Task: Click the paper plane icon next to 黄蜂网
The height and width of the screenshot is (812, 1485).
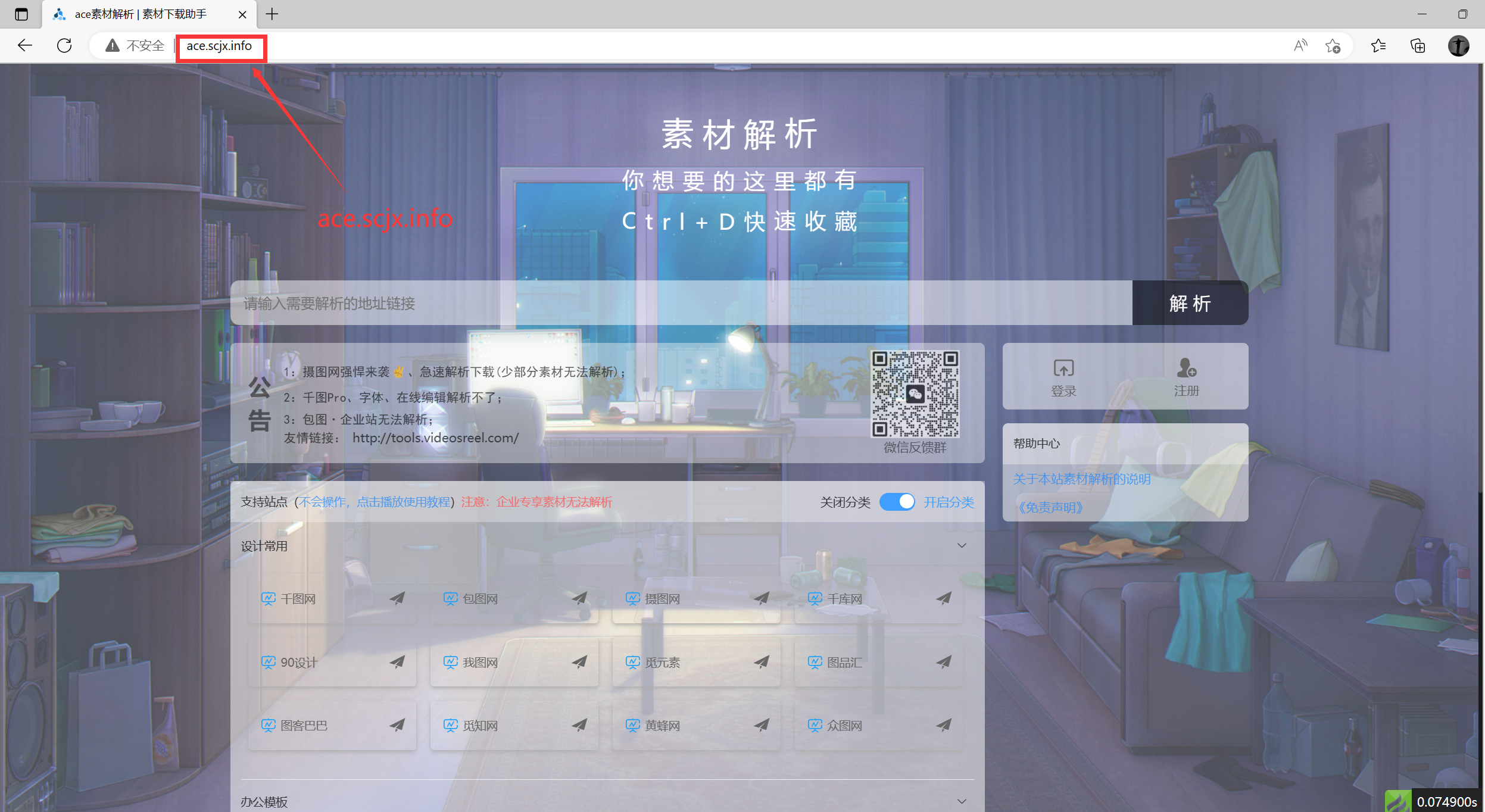Action: pos(762,725)
